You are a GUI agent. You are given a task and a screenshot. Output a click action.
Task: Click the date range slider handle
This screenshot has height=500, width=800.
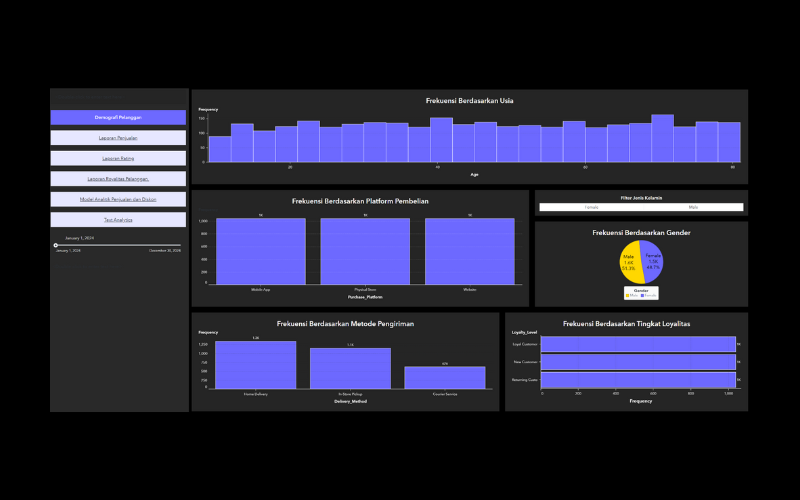click(56, 245)
